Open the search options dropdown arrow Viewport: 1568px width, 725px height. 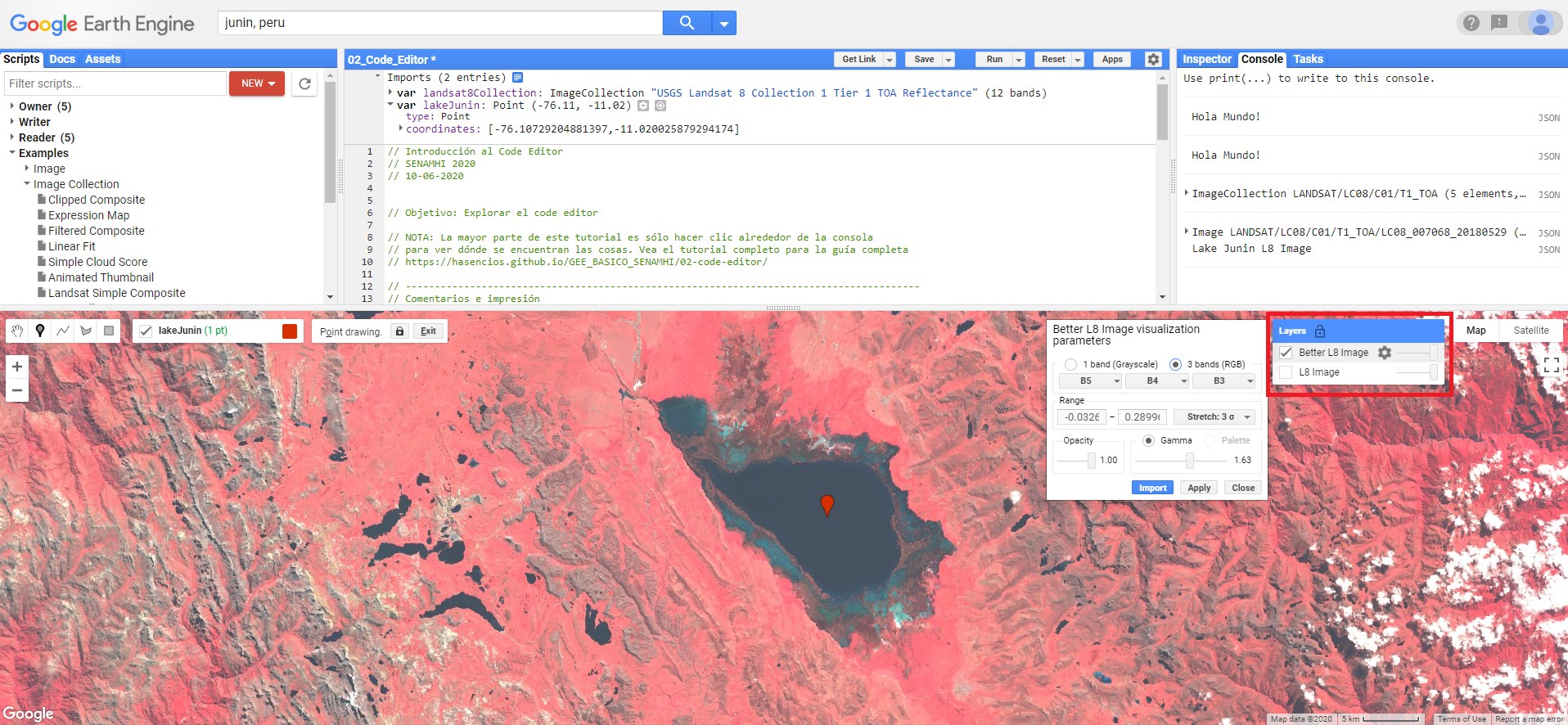(724, 23)
